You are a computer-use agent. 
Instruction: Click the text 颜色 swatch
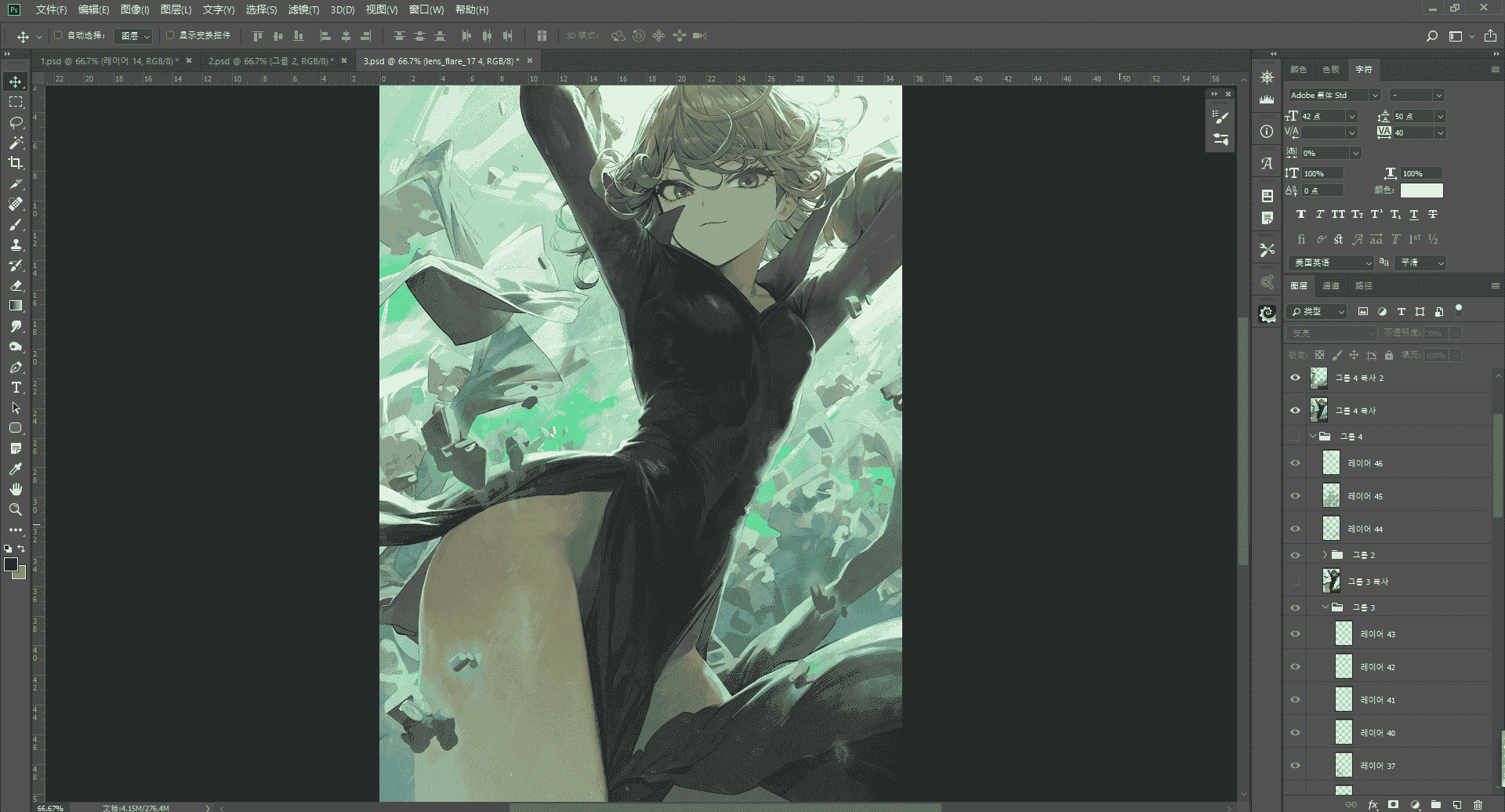[x=1421, y=190]
